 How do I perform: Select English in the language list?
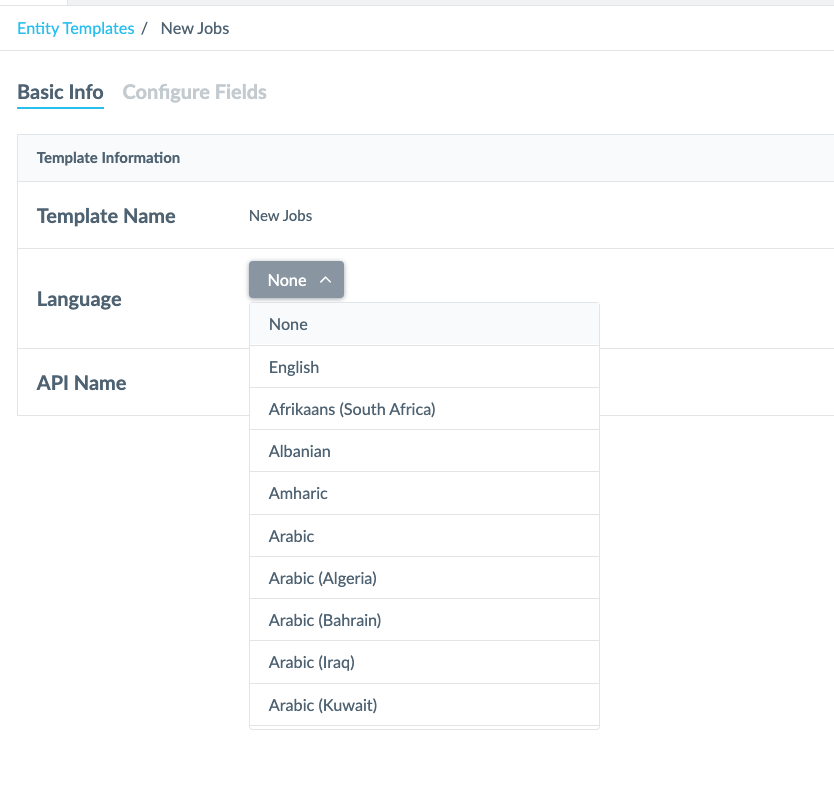(x=424, y=367)
